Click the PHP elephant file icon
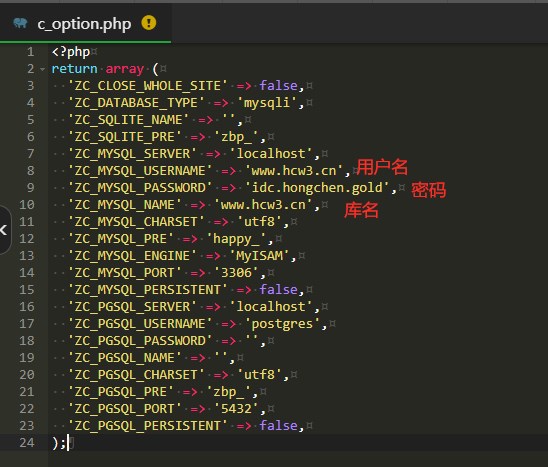548x467 pixels. (20, 23)
